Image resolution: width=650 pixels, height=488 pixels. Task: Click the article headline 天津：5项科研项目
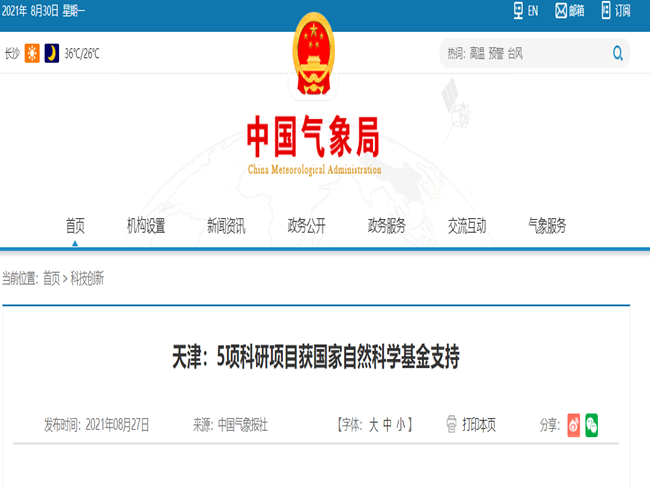pos(316,357)
